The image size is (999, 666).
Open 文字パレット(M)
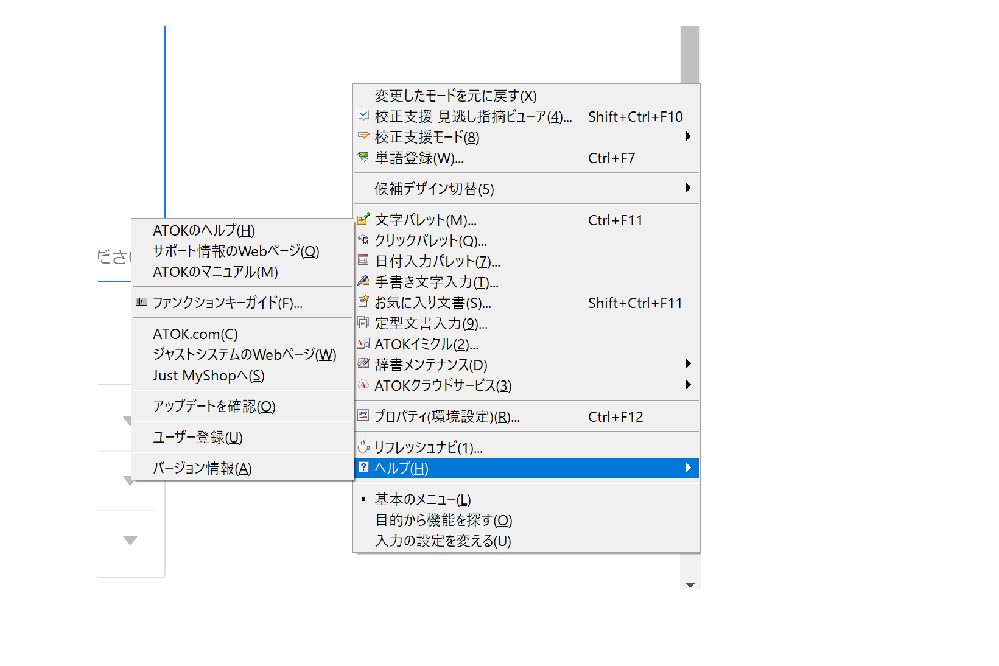tap(426, 220)
